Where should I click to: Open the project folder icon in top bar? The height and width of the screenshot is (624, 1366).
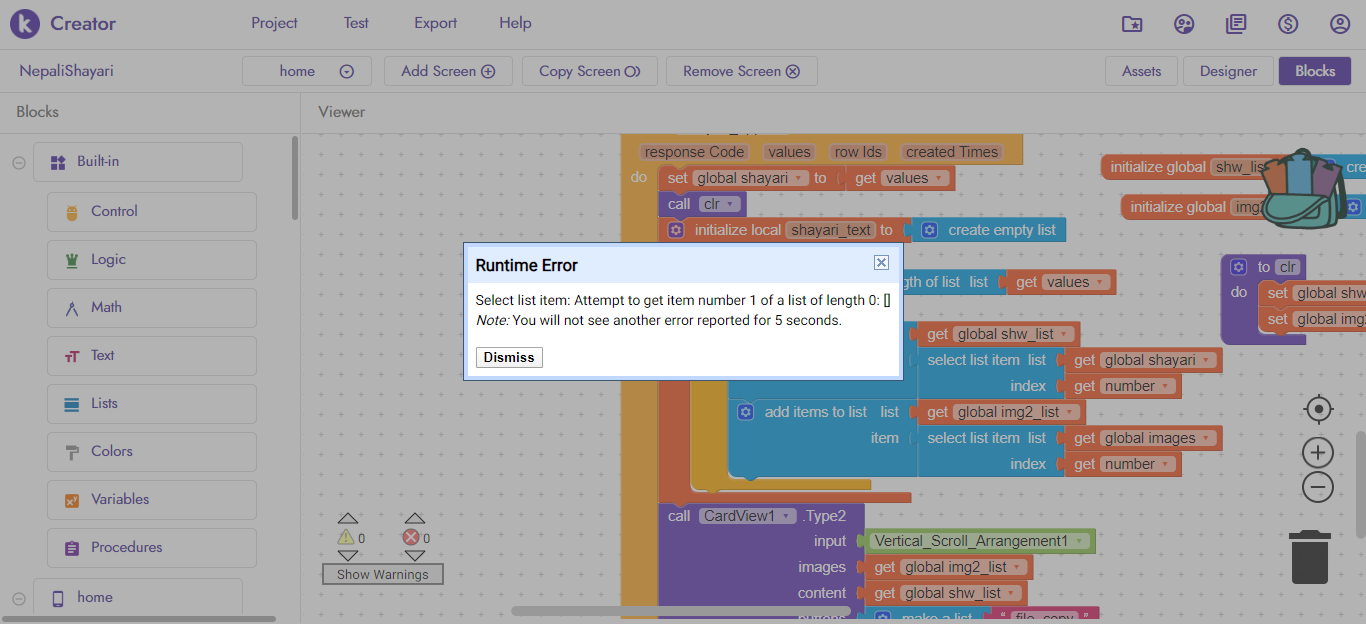coord(1132,24)
